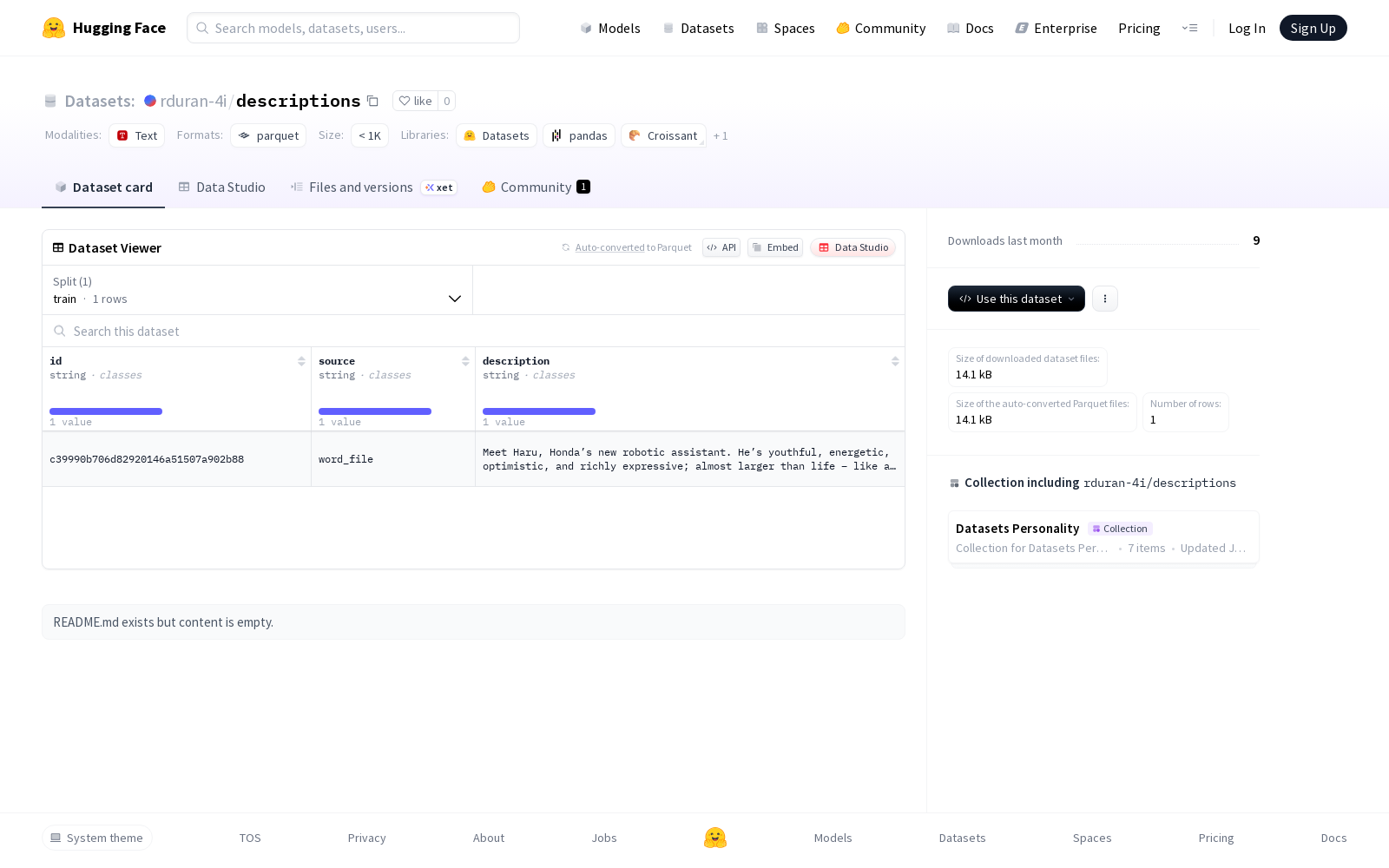Open Models in top navigation
This screenshot has width=1389, height=868.
(x=610, y=28)
